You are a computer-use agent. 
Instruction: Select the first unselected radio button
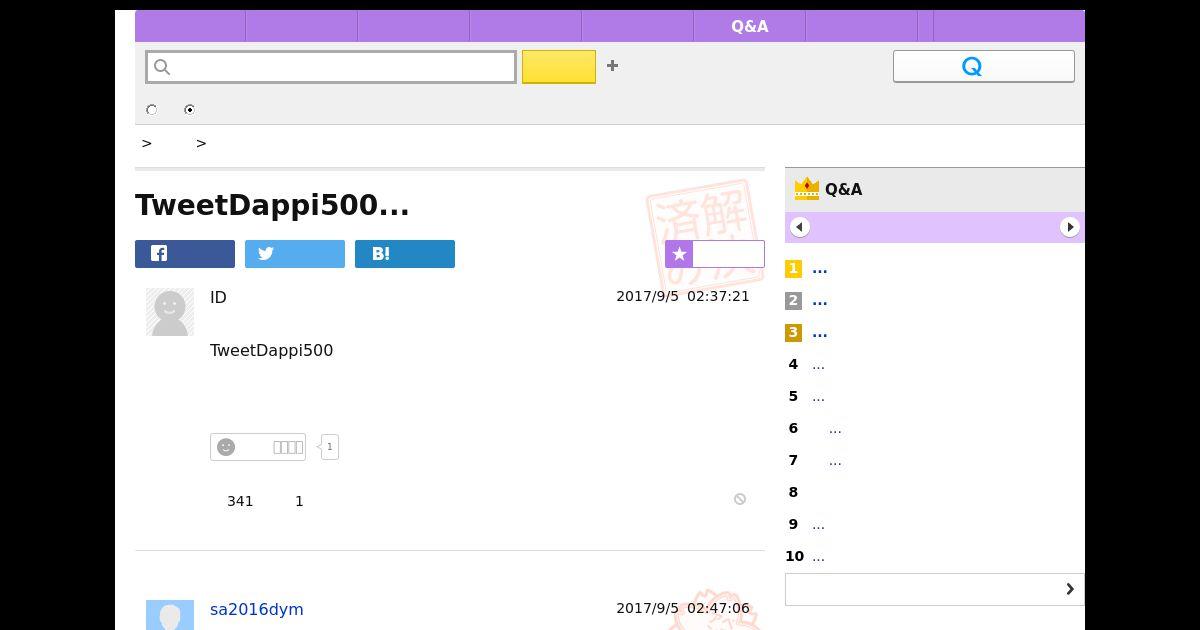point(152,110)
